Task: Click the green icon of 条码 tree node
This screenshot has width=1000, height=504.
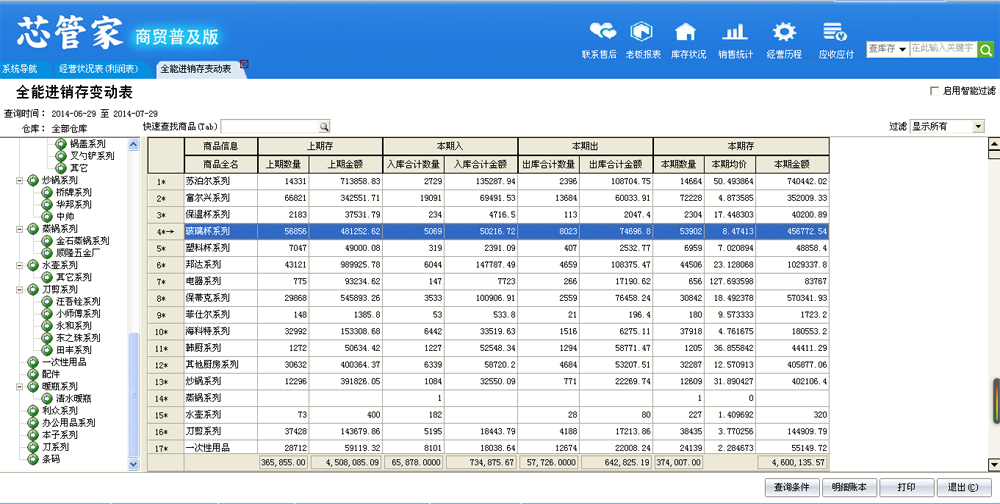Action: point(33,459)
